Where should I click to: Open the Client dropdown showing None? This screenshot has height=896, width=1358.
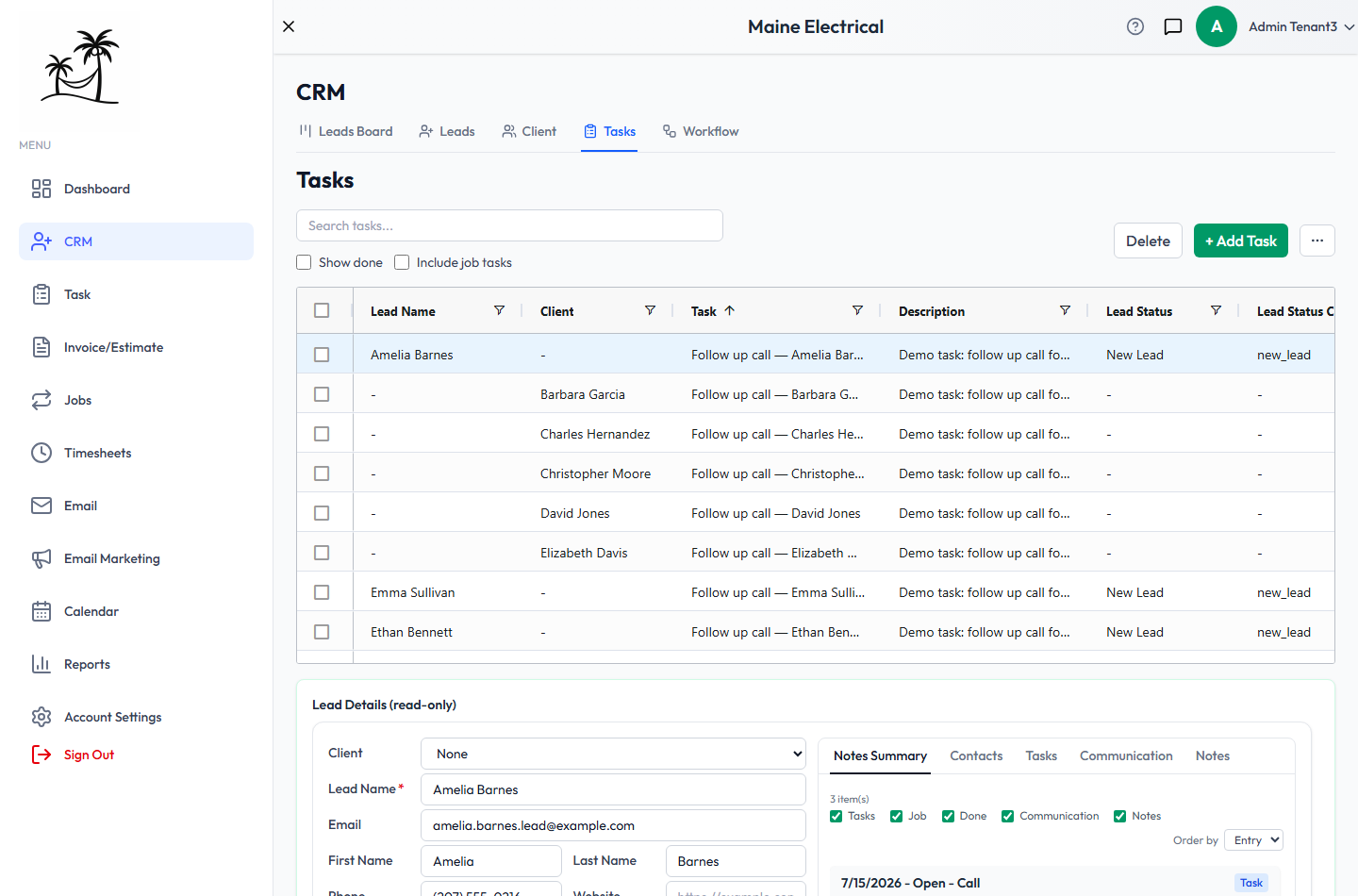613,754
